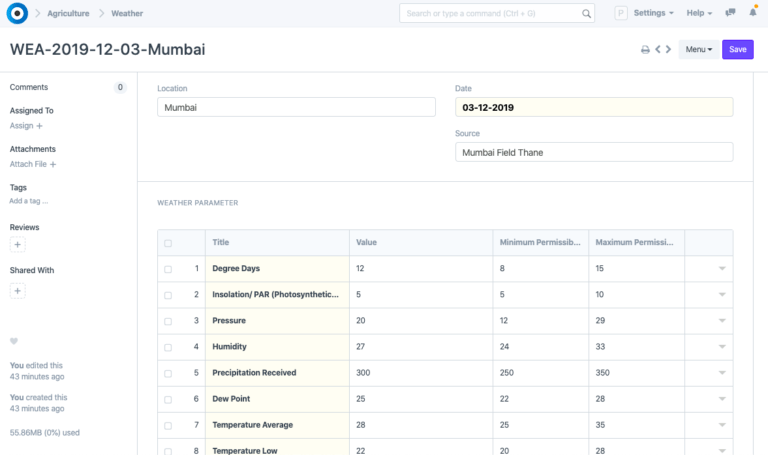Navigate to Agriculture breadcrumb
Image resolution: width=768 pixels, height=455 pixels.
(68, 13)
